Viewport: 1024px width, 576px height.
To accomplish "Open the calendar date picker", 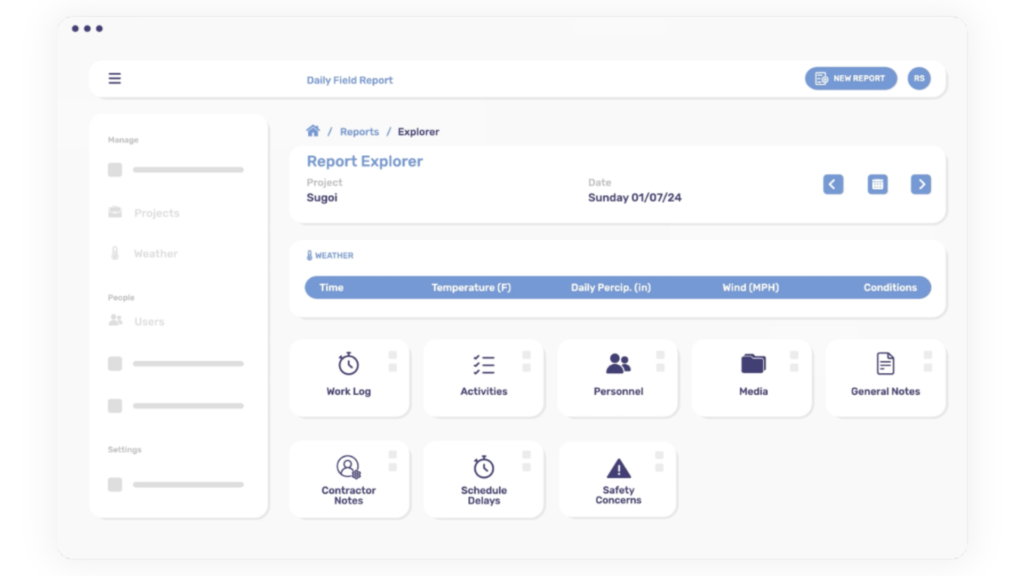I will [x=877, y=184].
